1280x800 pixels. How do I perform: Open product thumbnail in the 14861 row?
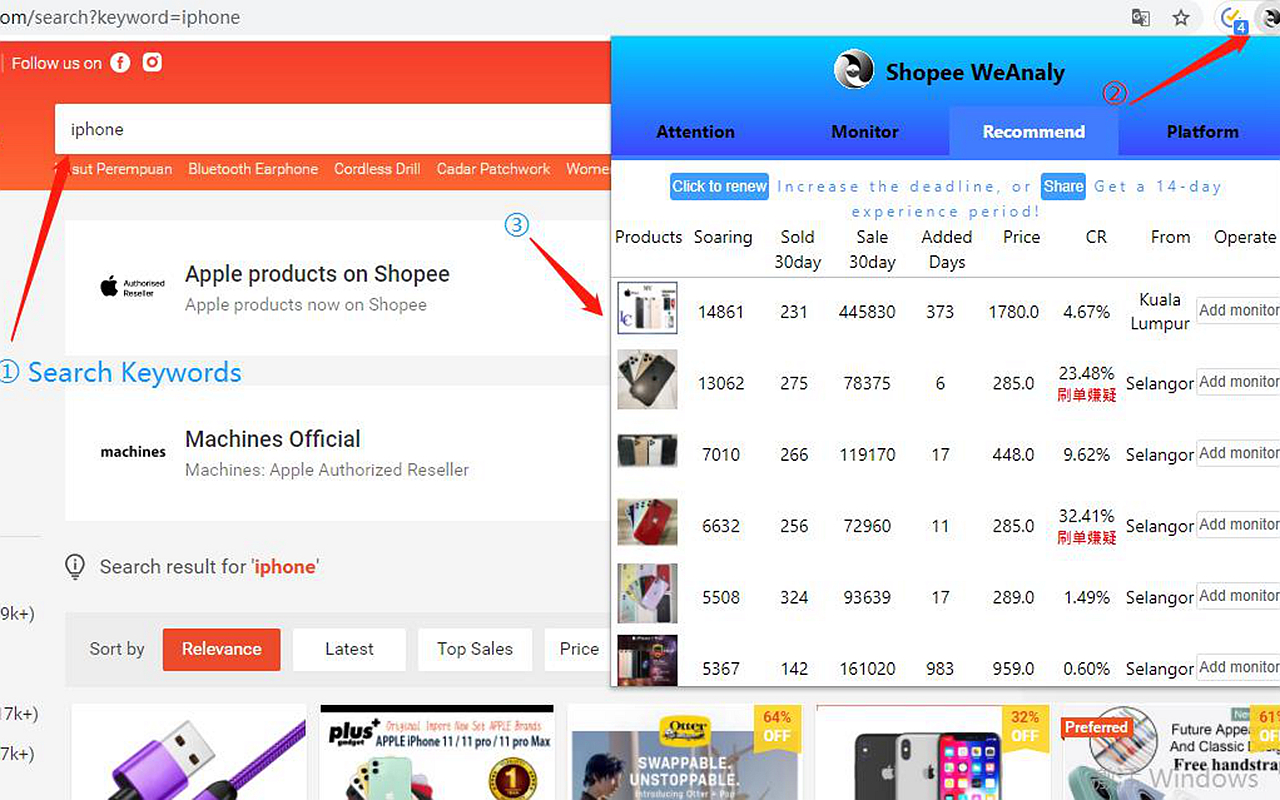coord(647,308)
